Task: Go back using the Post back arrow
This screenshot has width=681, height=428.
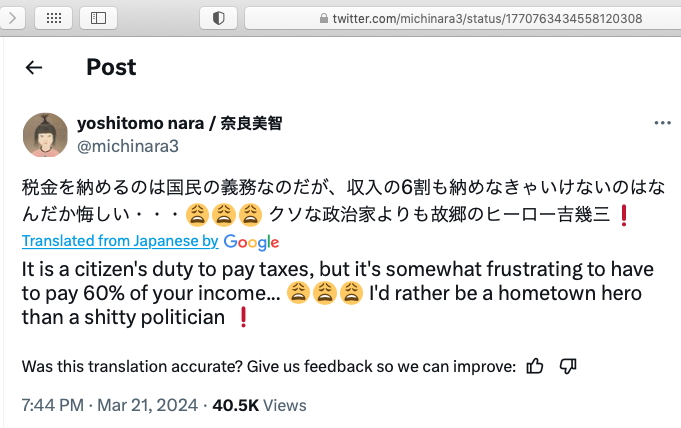Action: click(34, 67)
